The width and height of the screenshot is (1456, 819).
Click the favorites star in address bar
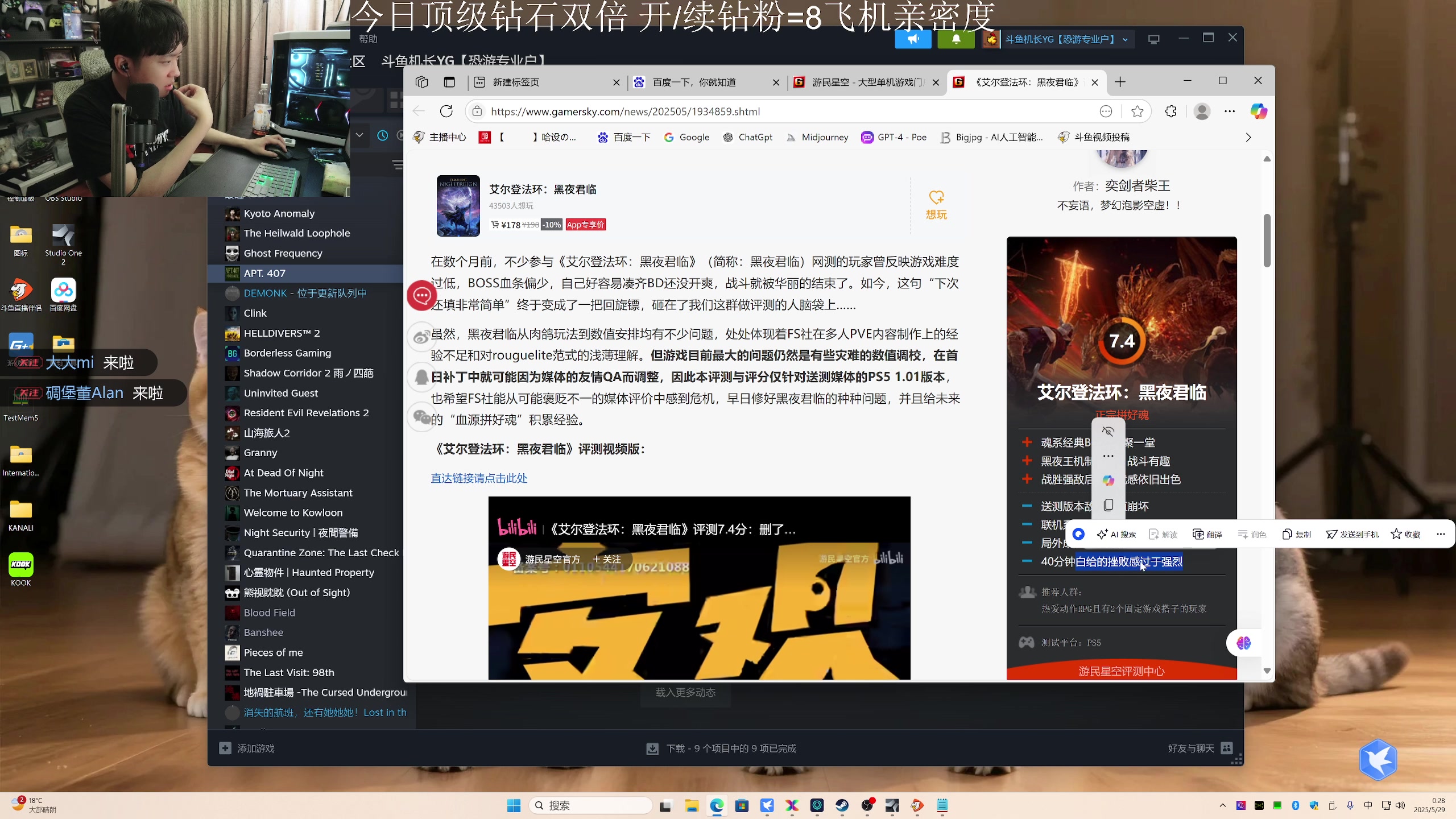[x=1137, y=111]
